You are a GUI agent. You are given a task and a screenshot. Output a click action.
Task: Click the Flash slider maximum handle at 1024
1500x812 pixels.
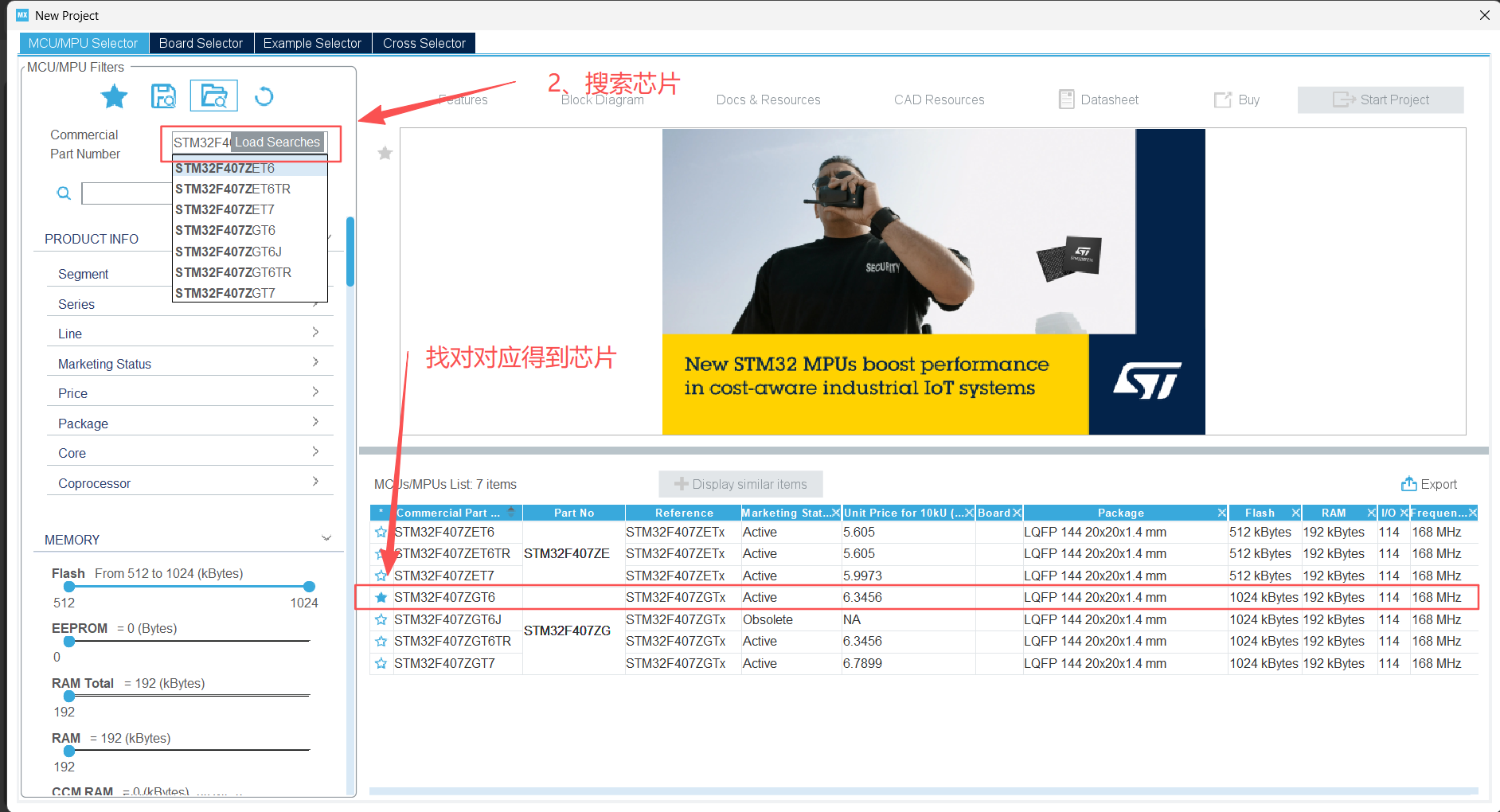tap(309, 587)
